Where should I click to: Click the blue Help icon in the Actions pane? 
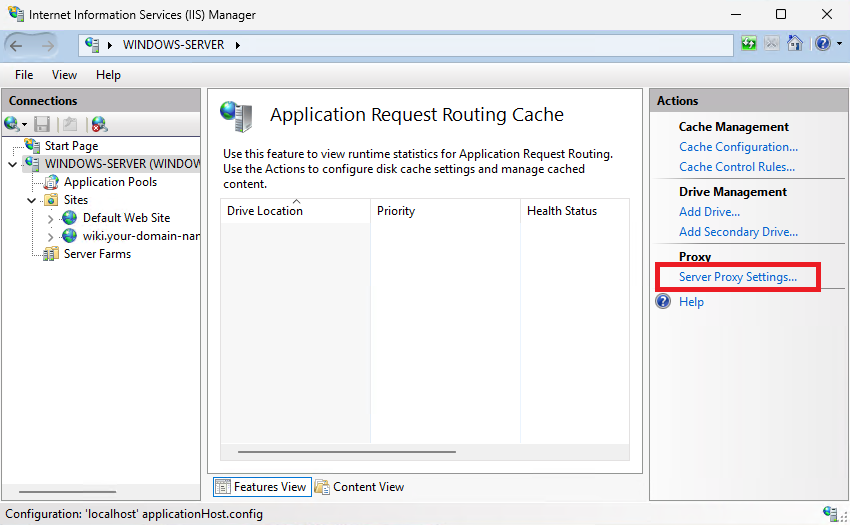[x=663, y=301]
